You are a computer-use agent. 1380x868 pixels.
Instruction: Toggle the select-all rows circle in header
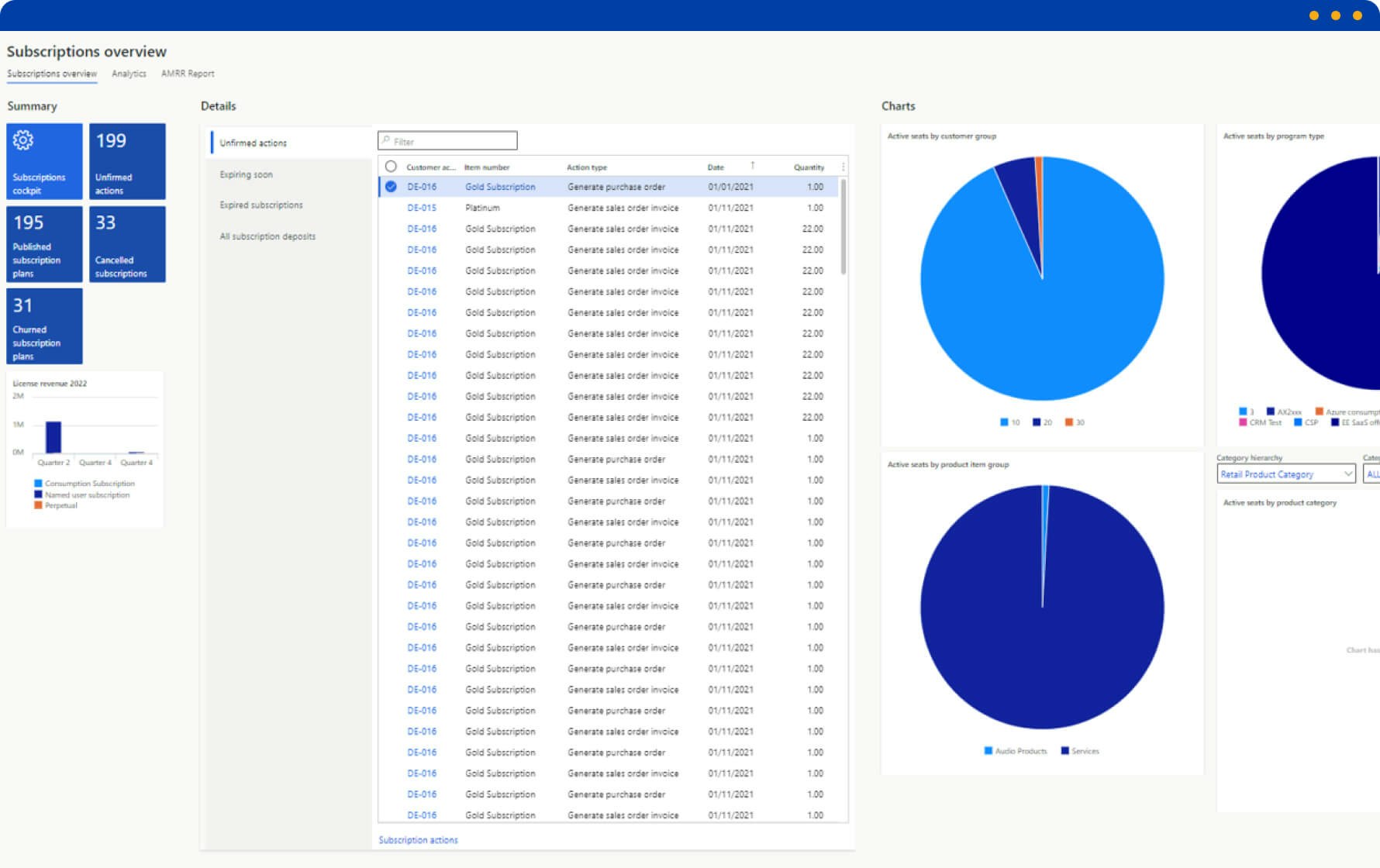391,167
